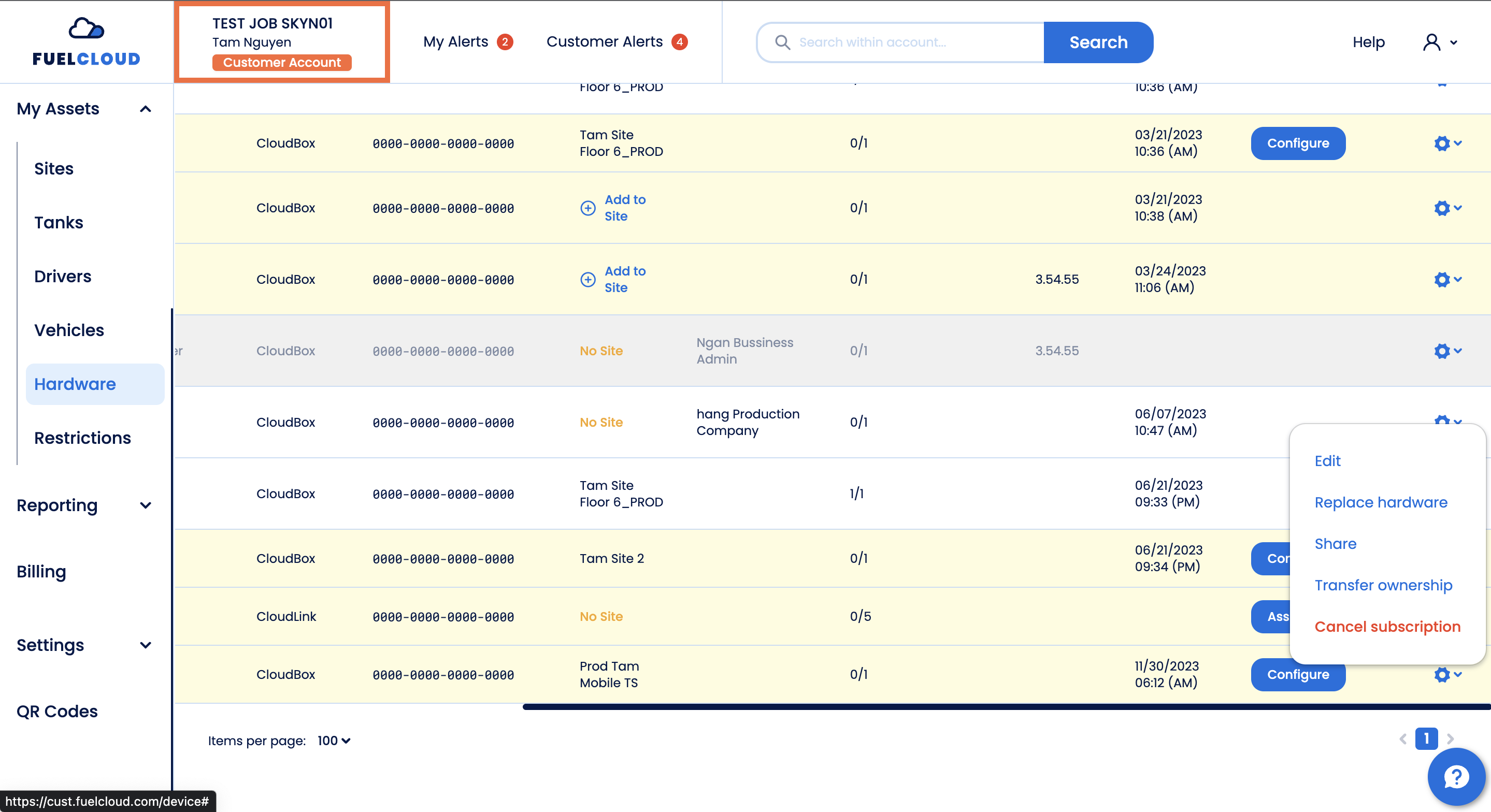
Task: Open Vehicles in the sidebar
Action: pyautogui.click(x=69, y=330)
